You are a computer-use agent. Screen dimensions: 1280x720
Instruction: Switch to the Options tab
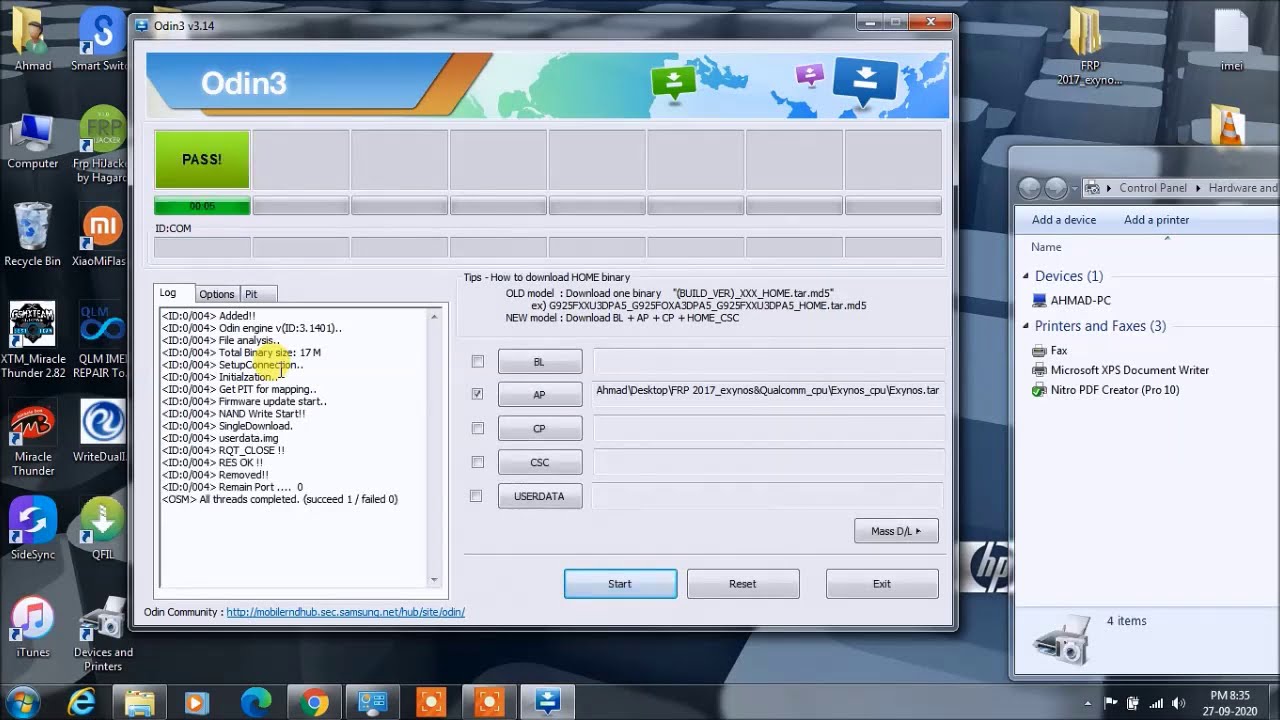tap(216, 294)
